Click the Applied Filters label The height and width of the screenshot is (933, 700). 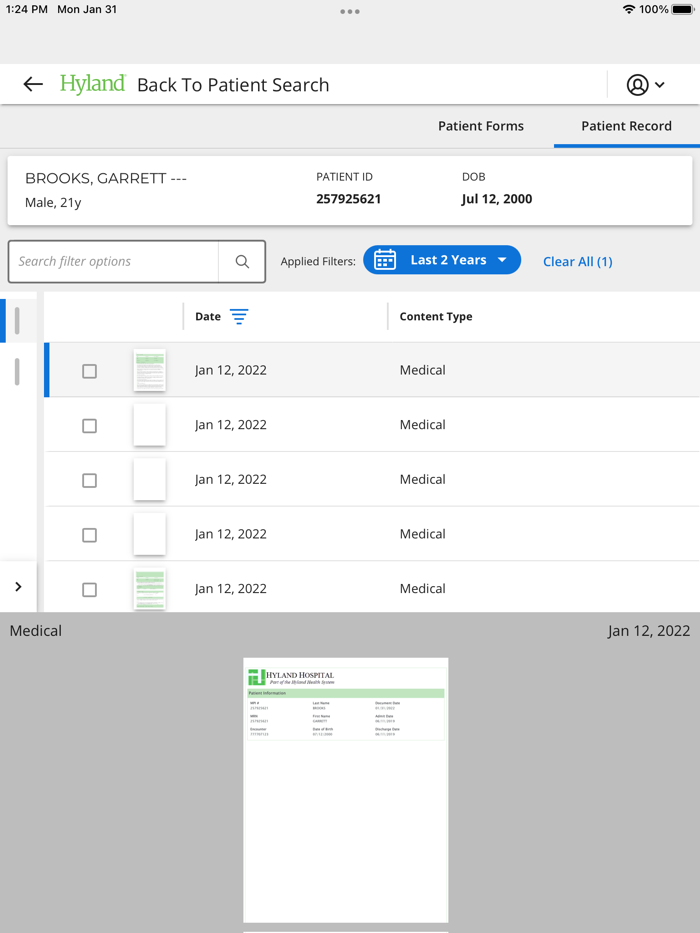click(318, 261)
